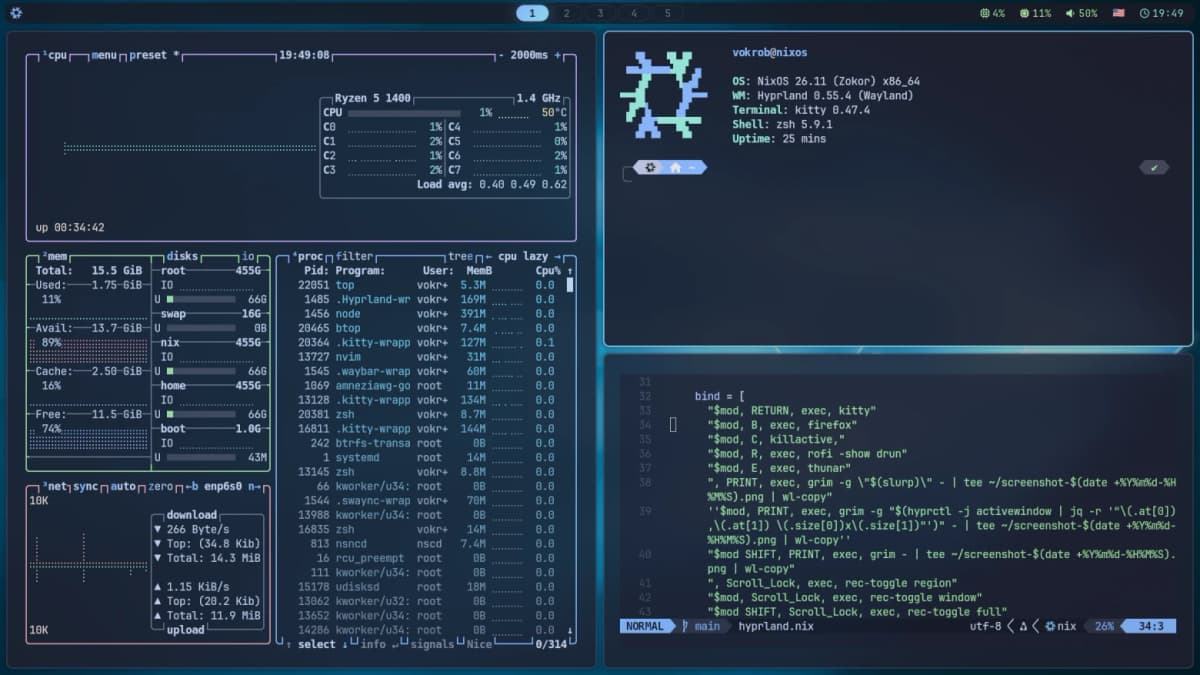Select the udisksd process row
Viewport: 1200px width, 675px height.
click(425, 587)
